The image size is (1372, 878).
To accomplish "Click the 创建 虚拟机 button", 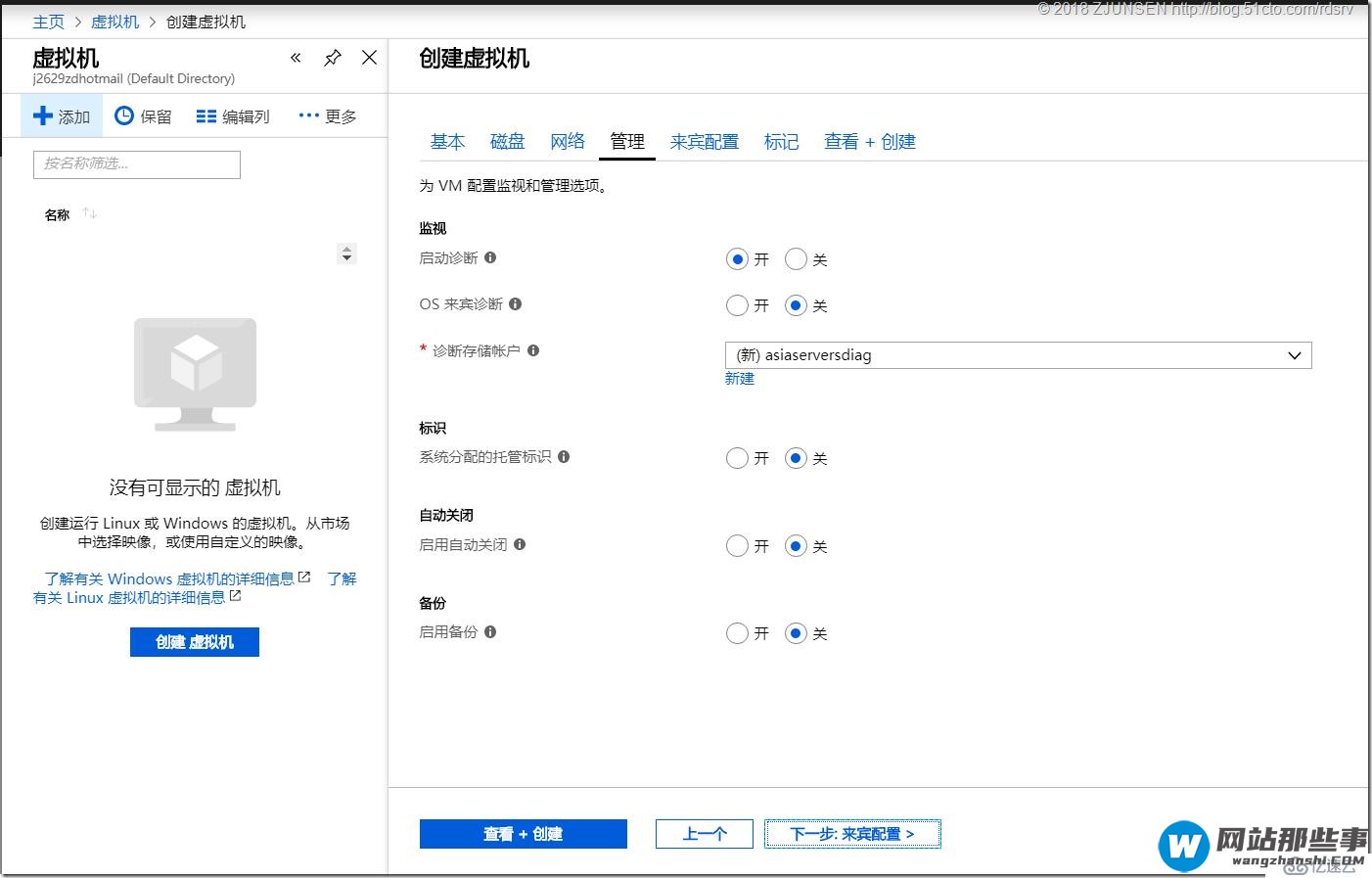I will (195, 642).
